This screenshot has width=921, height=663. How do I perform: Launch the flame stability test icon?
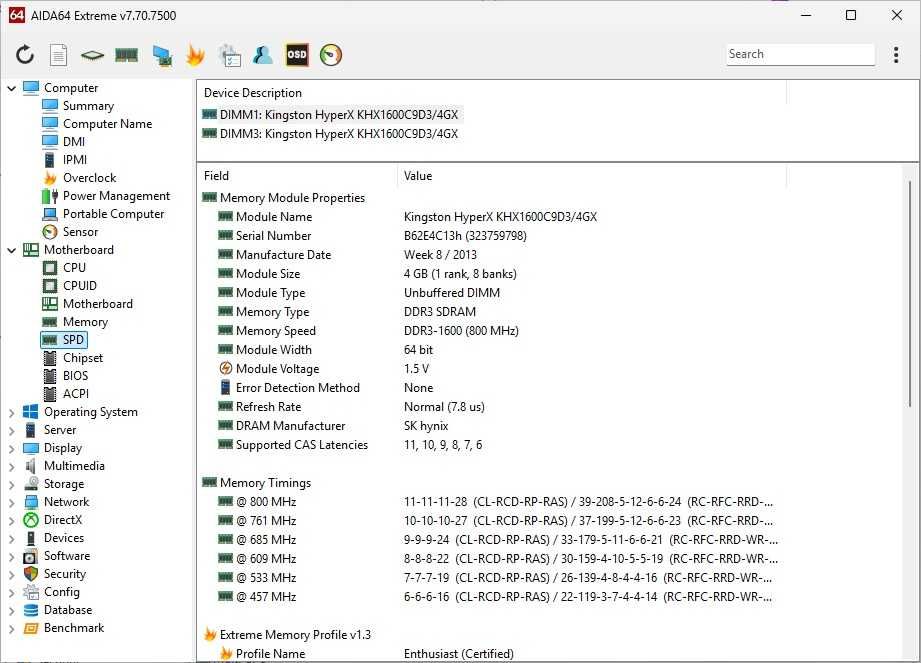click(x=195, y=55)
